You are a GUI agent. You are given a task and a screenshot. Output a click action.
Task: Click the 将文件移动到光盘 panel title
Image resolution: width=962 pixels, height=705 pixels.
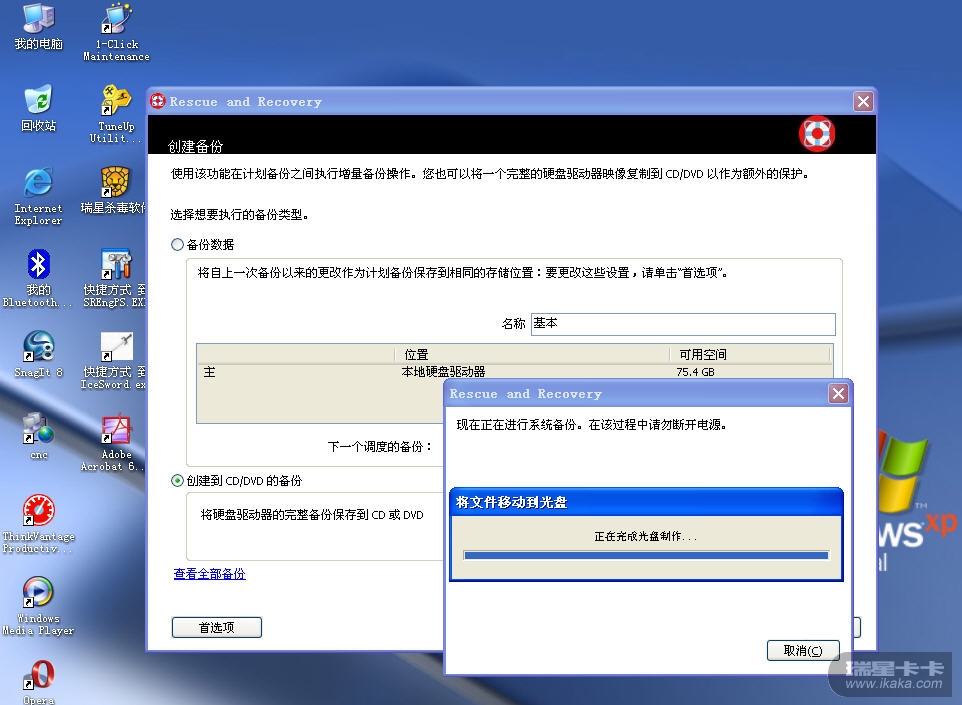[x=512, y=502]
